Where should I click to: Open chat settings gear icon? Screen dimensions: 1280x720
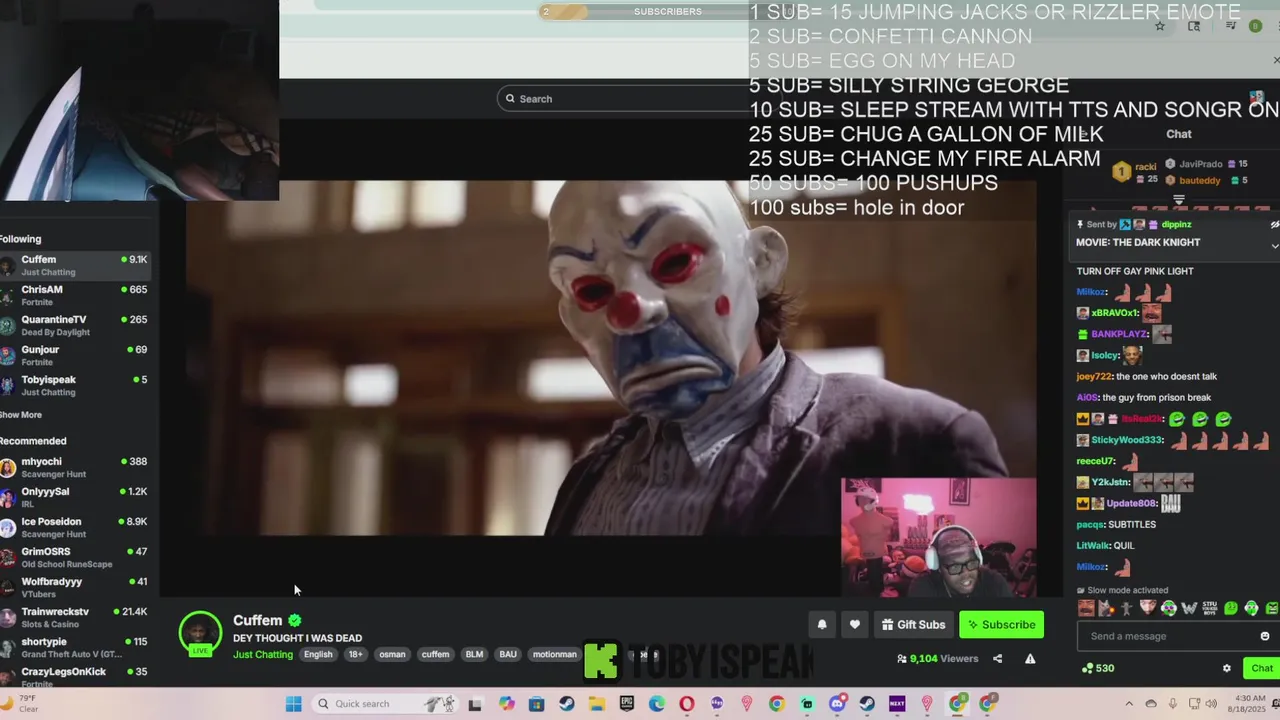pyautogui.click(x=1227, y=668)
